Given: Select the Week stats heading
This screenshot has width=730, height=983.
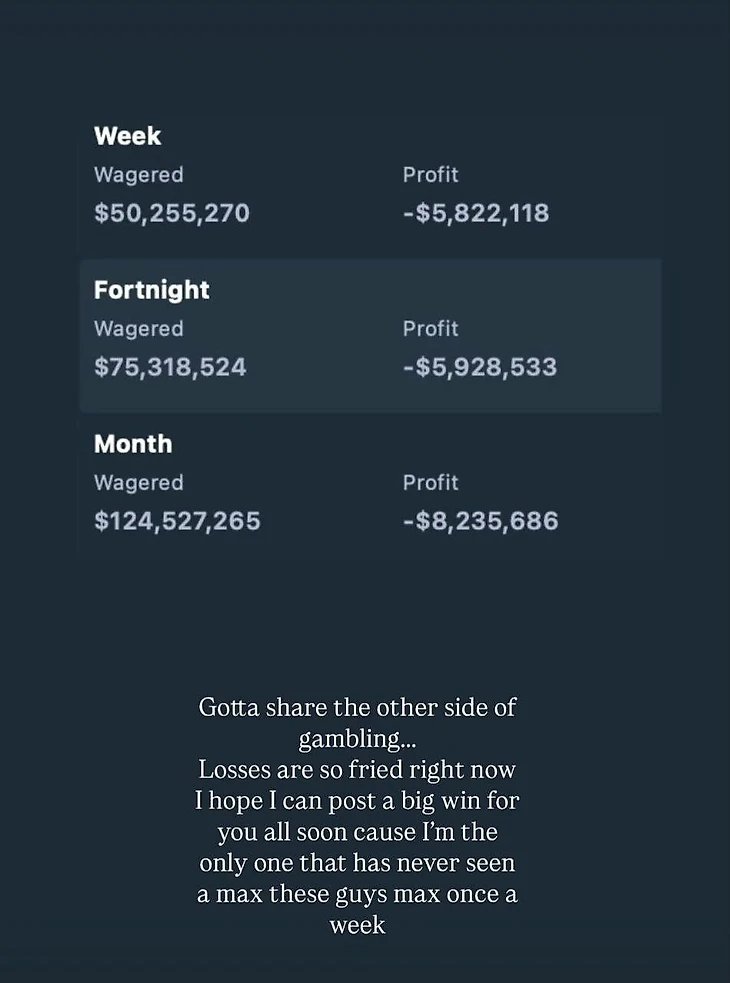Looking at the screenshot, I should [x=127, y=136].
